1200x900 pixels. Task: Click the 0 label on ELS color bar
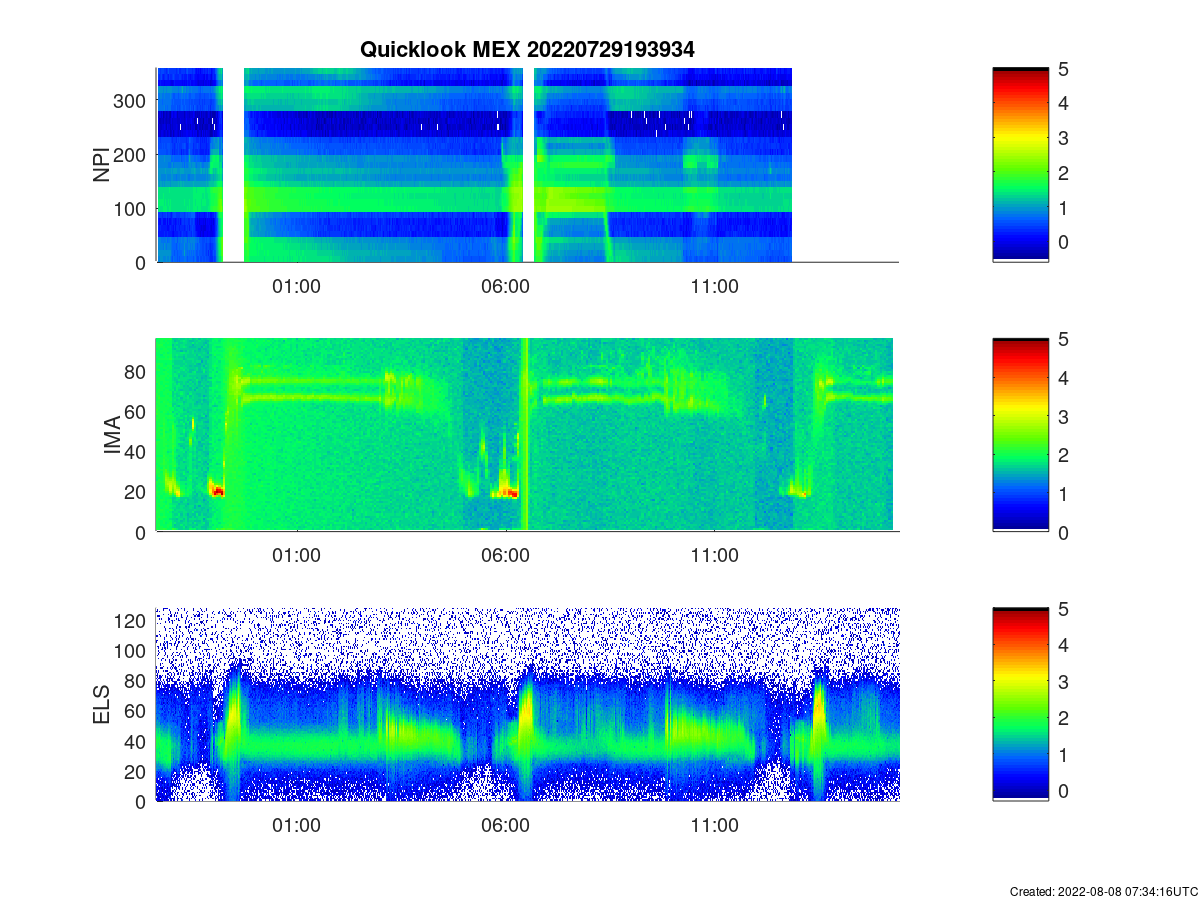click(1065, 790)
